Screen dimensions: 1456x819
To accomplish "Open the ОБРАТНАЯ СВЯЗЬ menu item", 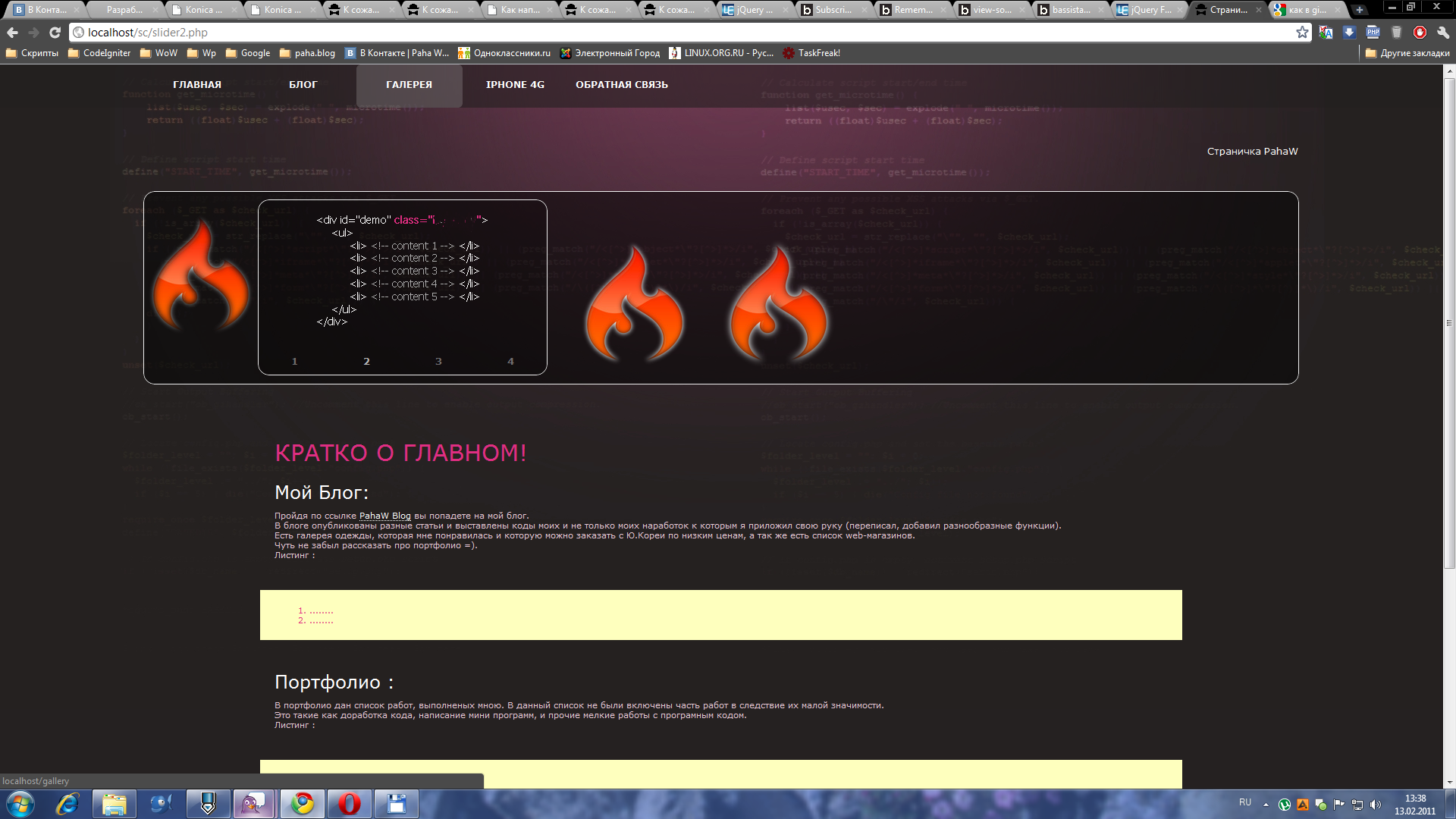I will pos(622,85).
